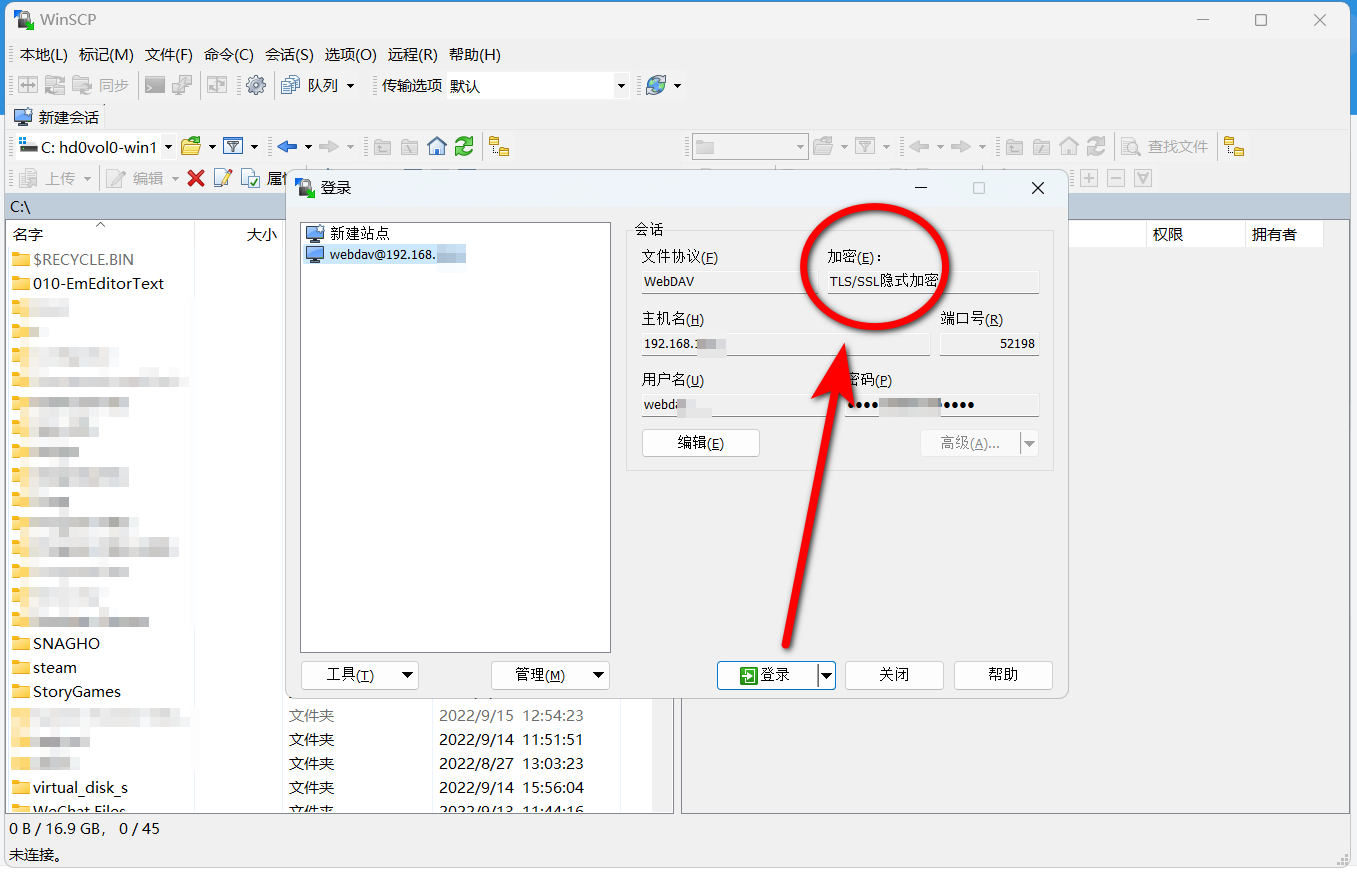Expand the local filter dropdown arrow
This screenshot has width=1357, height=873.
tap(254, 147)
